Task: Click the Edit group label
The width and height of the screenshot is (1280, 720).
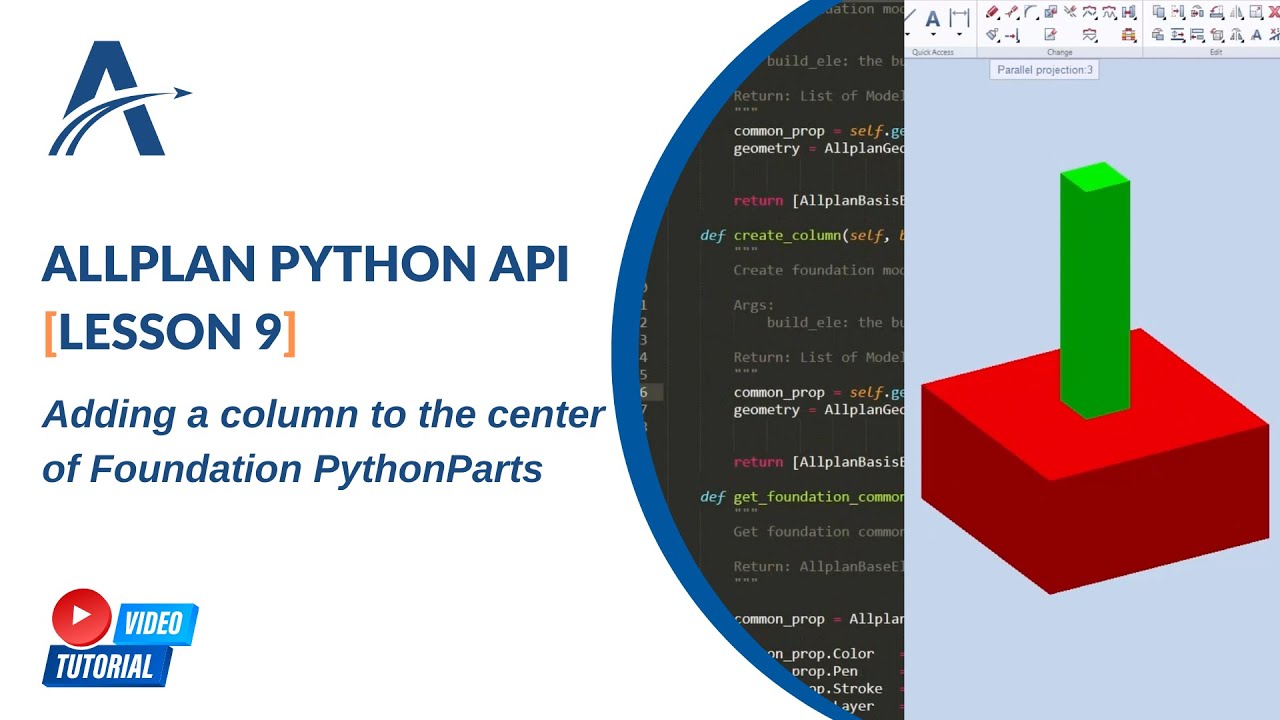Action: (x=1216, y=52)
